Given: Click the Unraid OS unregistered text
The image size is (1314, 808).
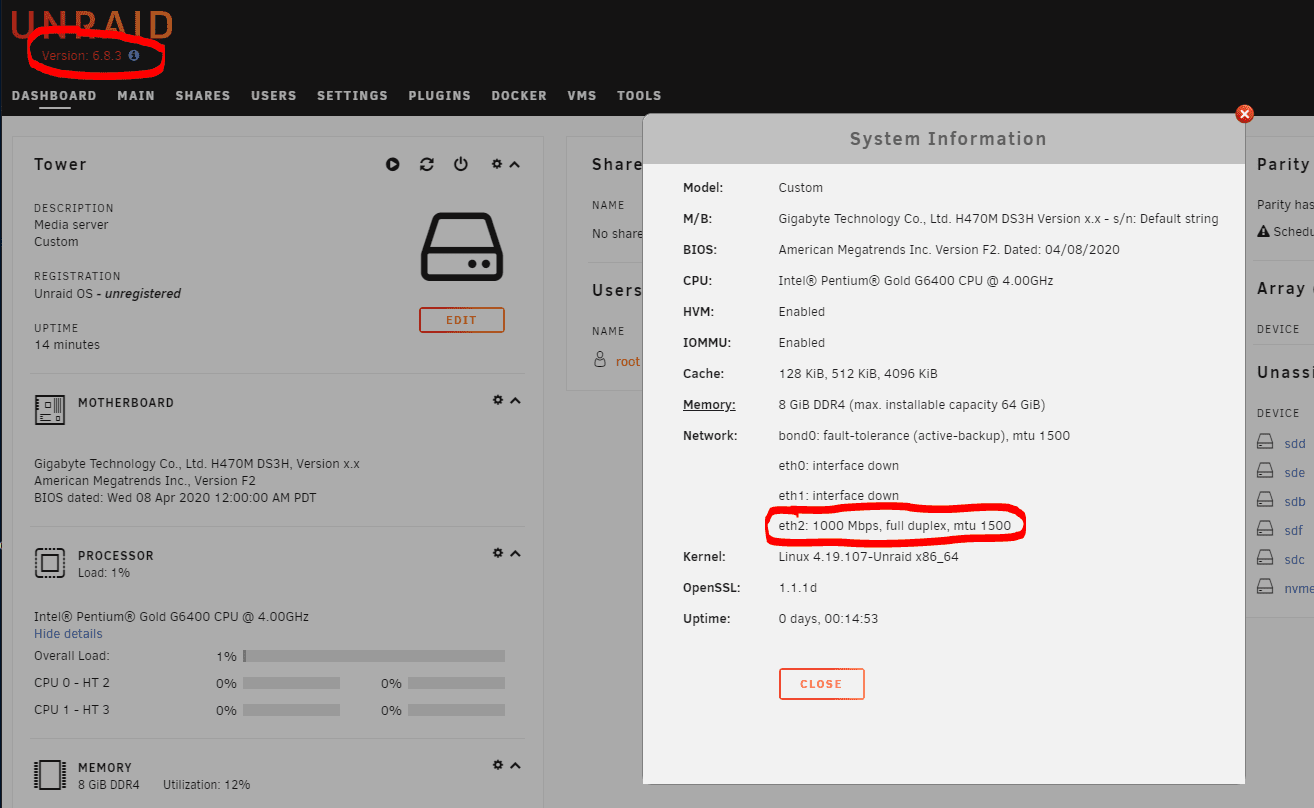Looking at the screenshot, I should pos(108,294).
